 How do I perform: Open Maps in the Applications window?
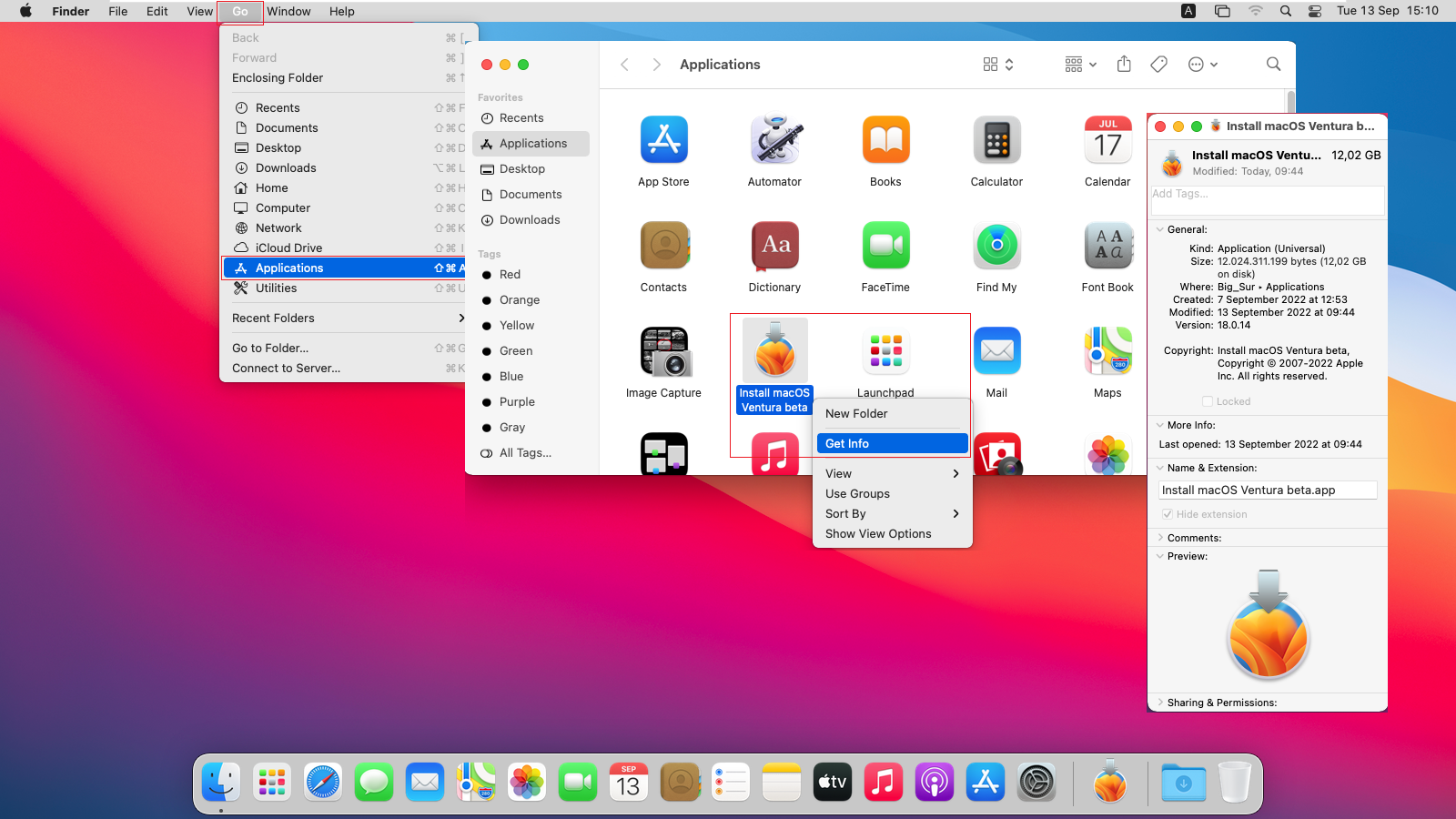1107,351
